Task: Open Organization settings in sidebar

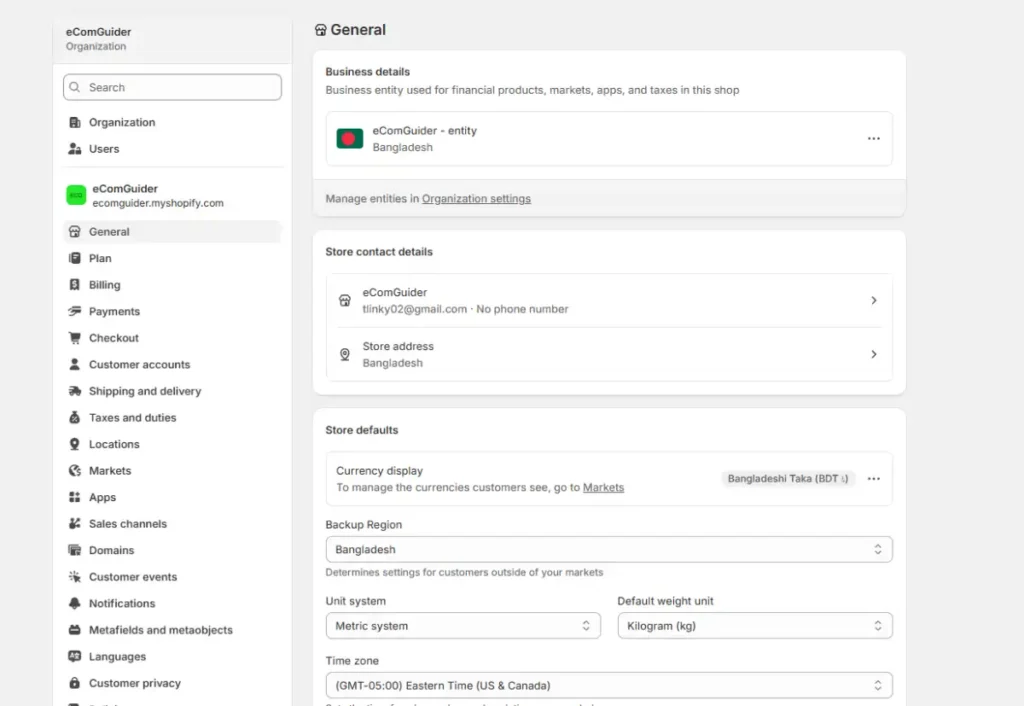Action: pos(122,122)
